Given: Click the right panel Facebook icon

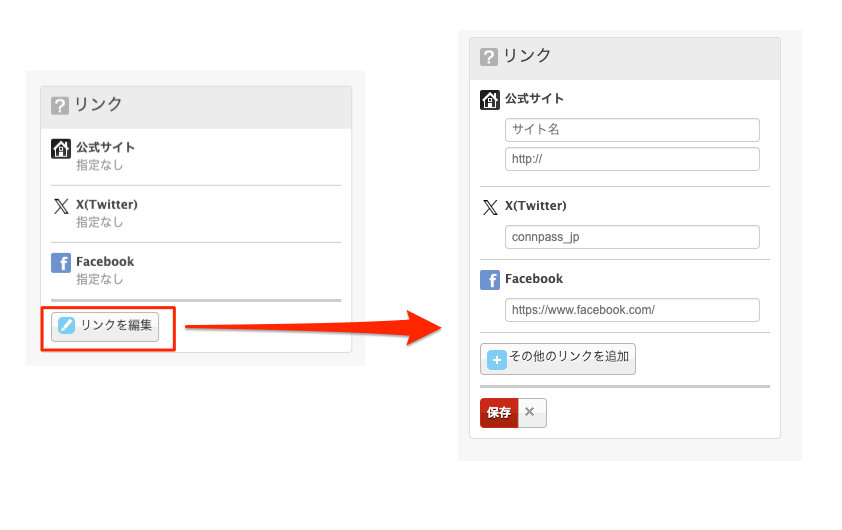Looking at the screenshot, I should click(x=490, y=280).
